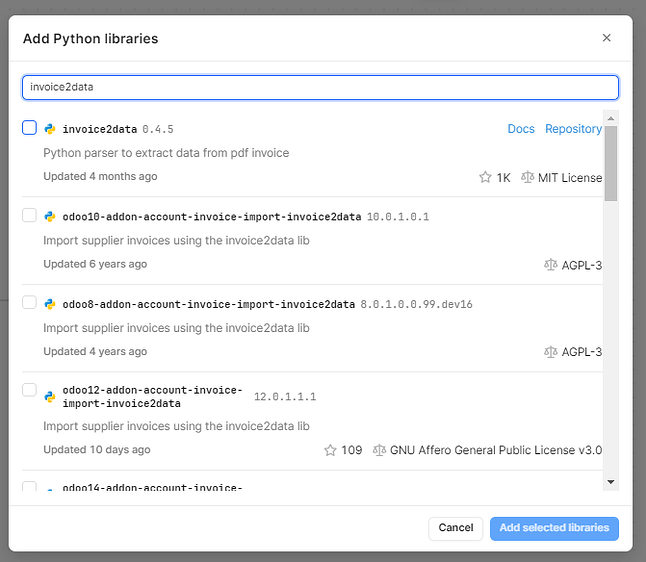Click the results list scrollbar thumb
The height and width of the screenshot is (562, 646).
click(611, 163)
